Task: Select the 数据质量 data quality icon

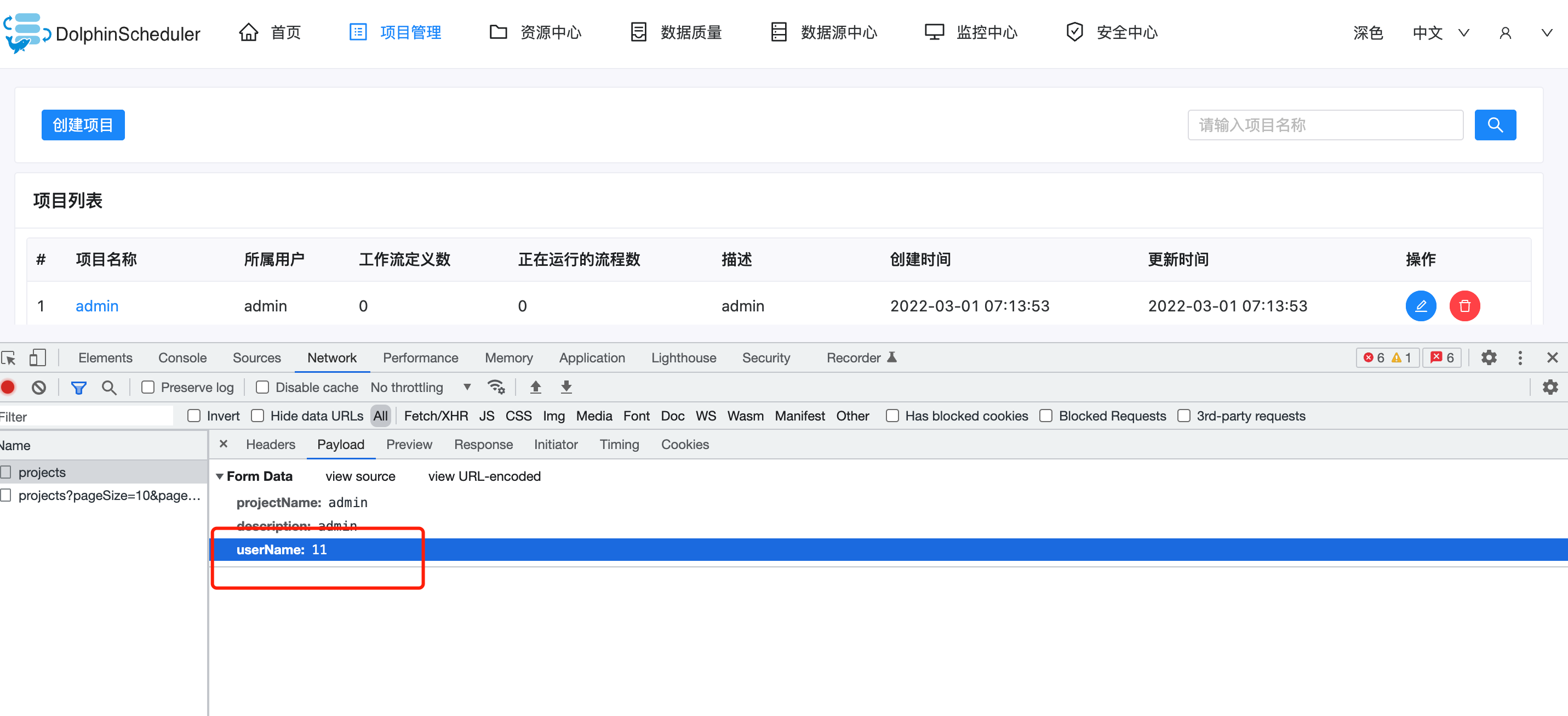Action: [638, 32]
